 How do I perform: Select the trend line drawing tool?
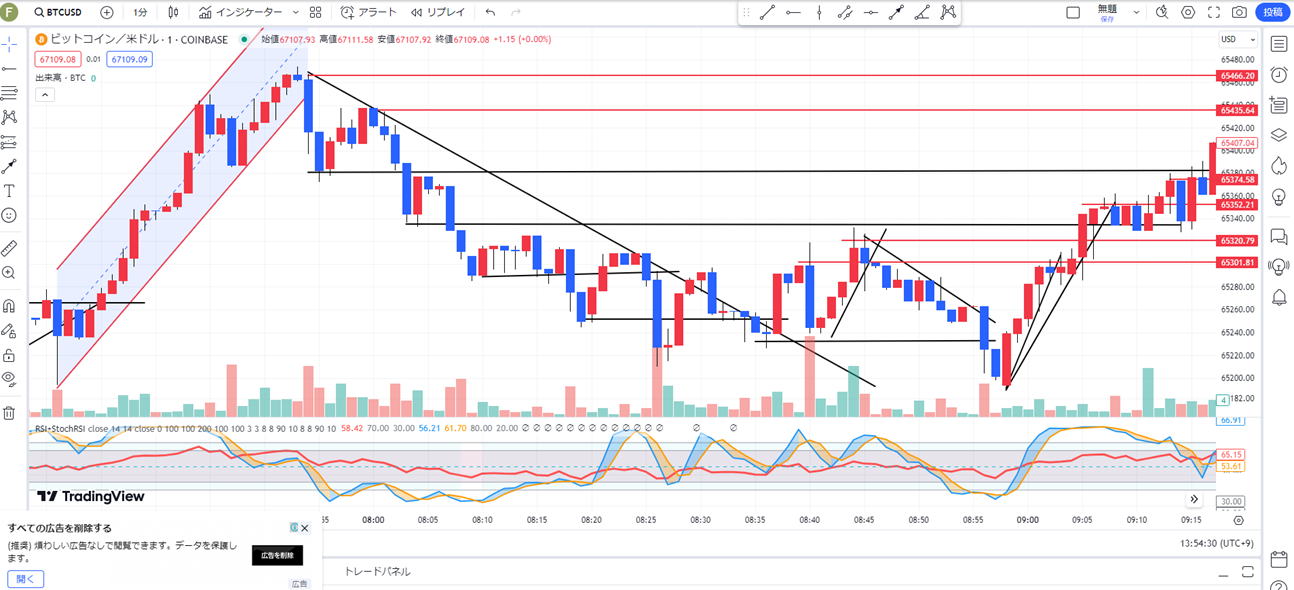[767, 13]
